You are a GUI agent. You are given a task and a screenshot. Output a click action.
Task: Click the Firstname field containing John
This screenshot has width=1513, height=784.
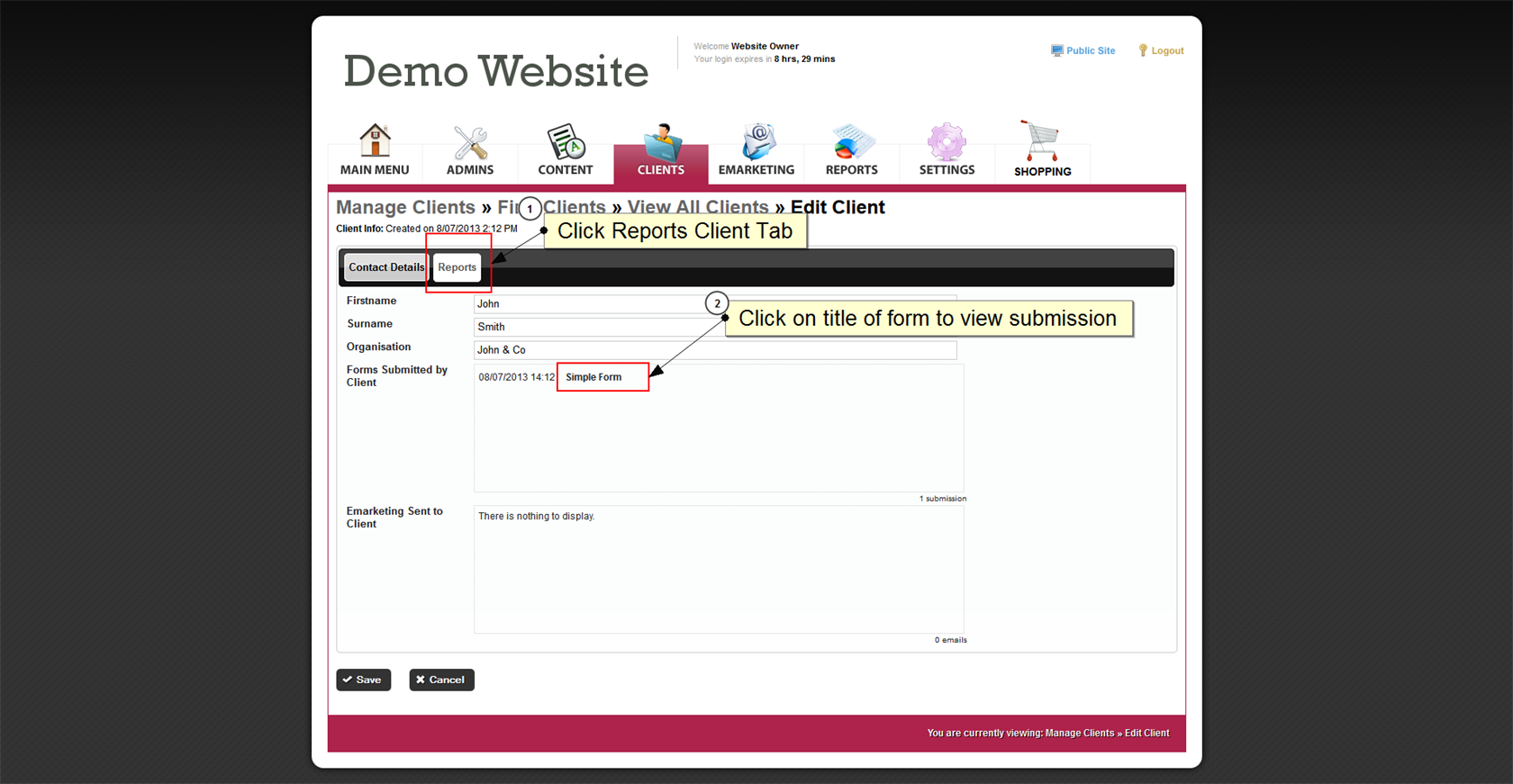[x=585, y=304]
